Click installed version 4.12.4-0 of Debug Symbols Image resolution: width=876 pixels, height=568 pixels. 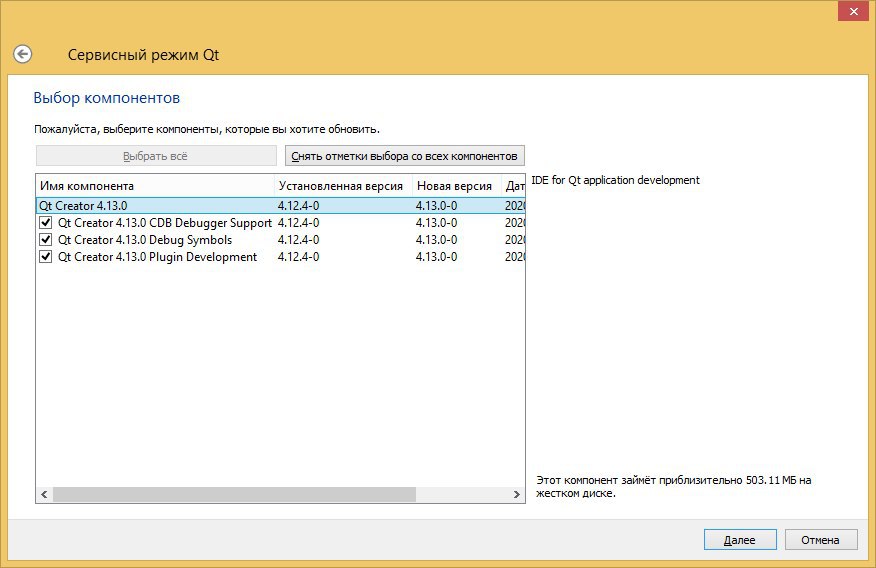pyautogui.click(x=298, y=240)
